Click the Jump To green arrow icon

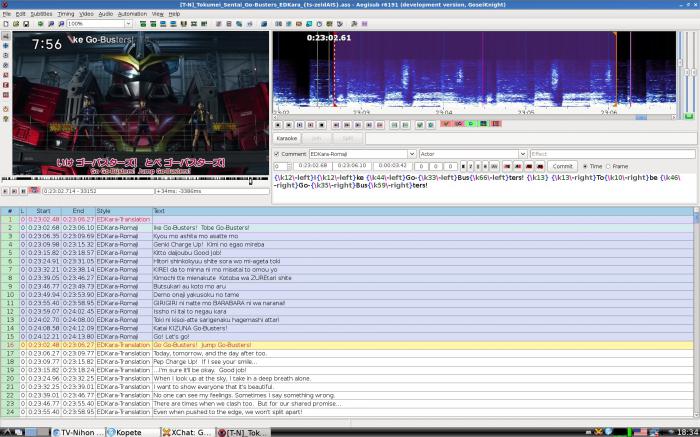pyautogui.click(x=41, y=24)
